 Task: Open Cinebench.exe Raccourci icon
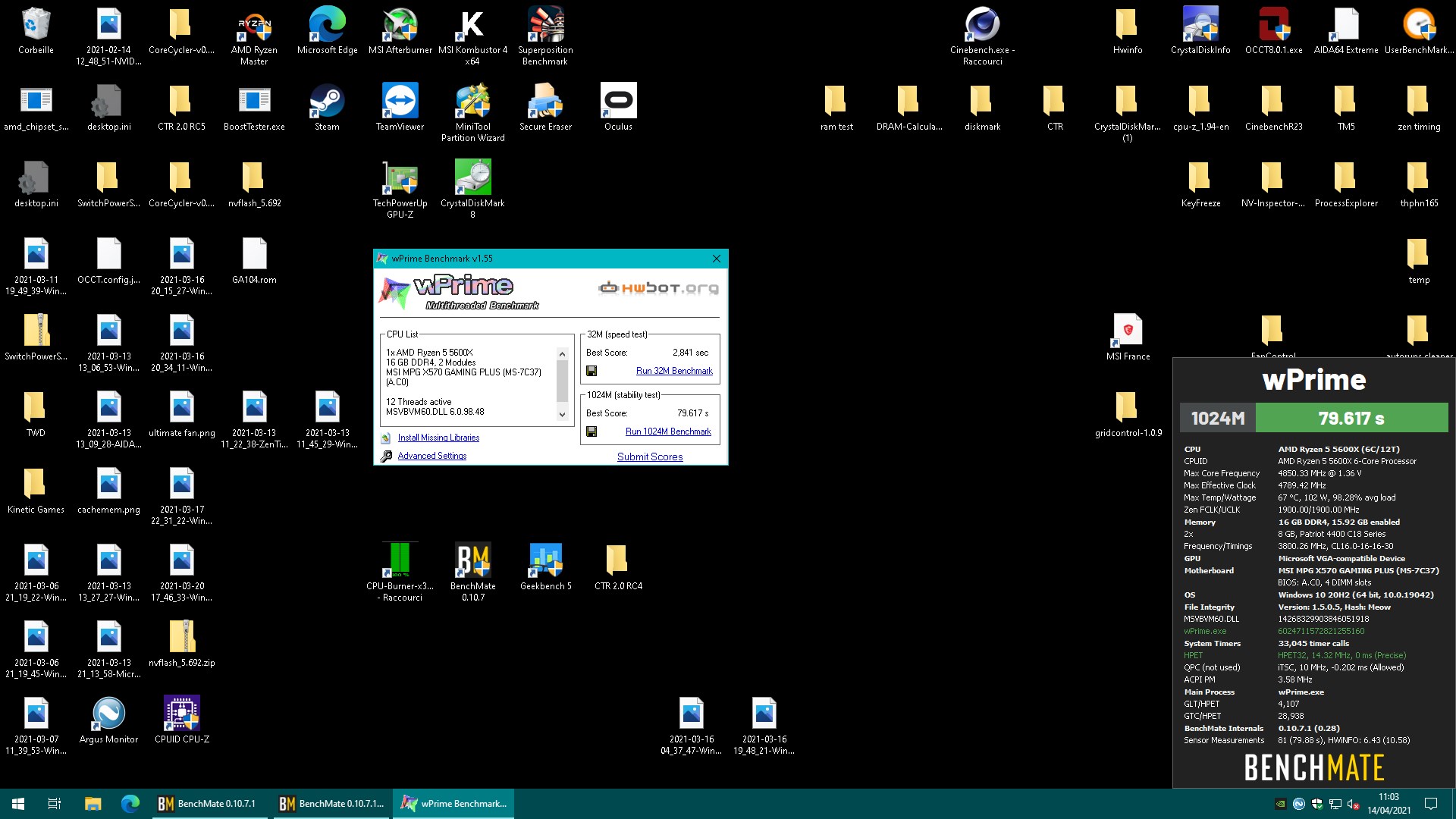pyautogui.click(x=982, y=36)
